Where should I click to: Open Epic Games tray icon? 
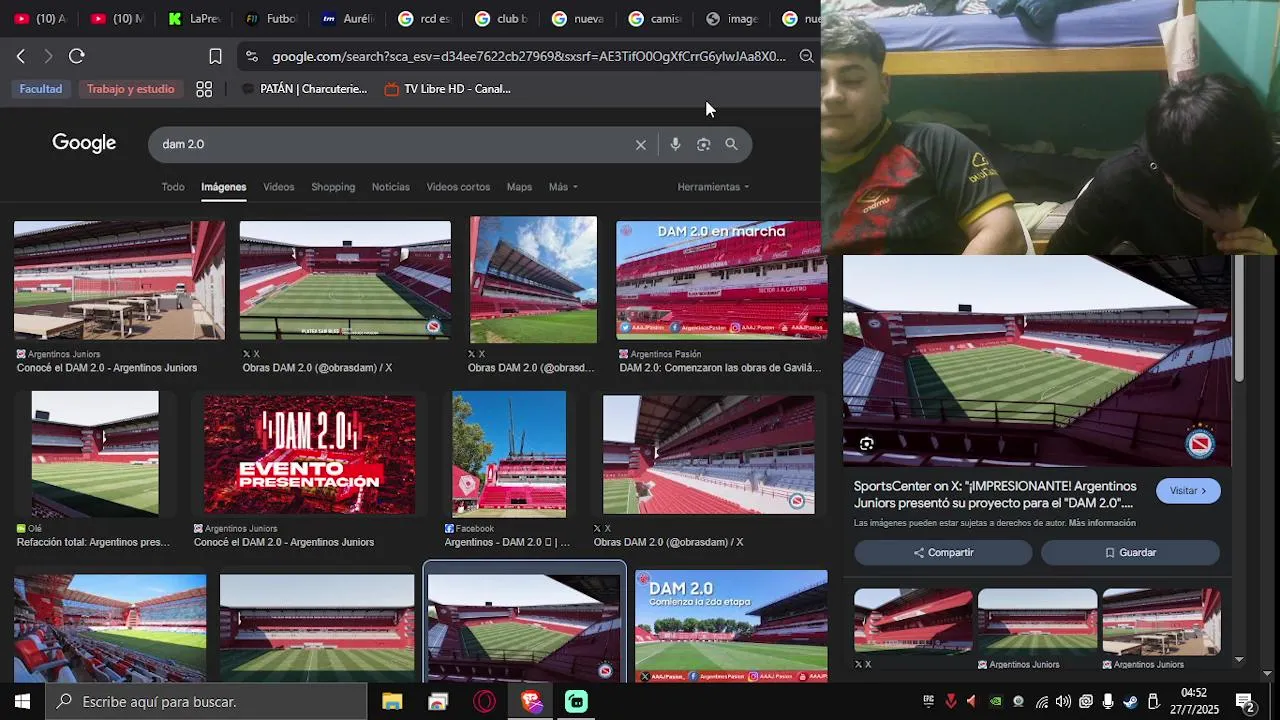pos(929,702)
